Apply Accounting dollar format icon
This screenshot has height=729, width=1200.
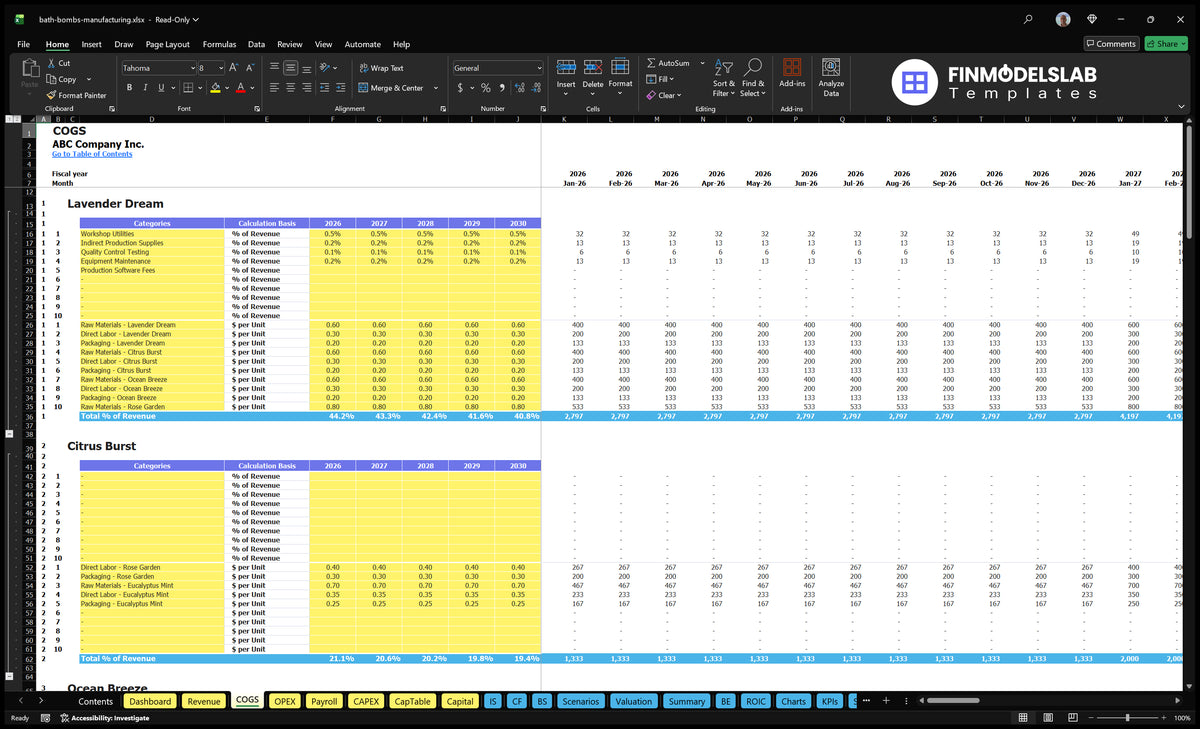pos(460,88)
